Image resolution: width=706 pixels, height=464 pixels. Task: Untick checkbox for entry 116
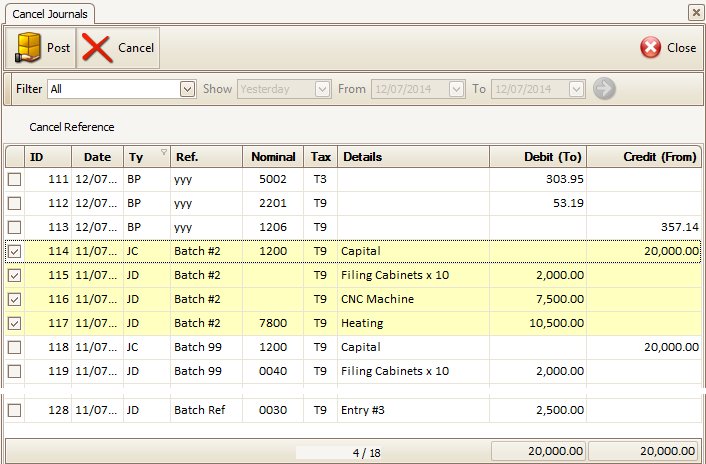14,299
